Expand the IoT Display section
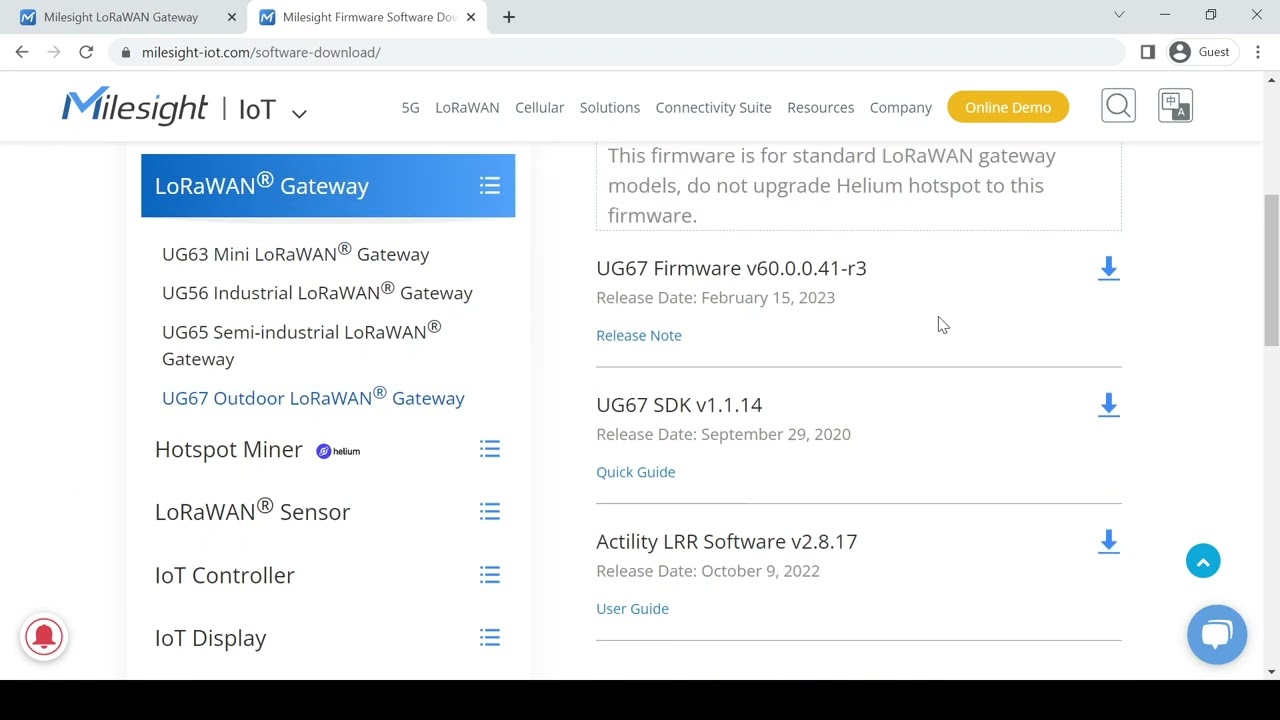 click(489, 638)
